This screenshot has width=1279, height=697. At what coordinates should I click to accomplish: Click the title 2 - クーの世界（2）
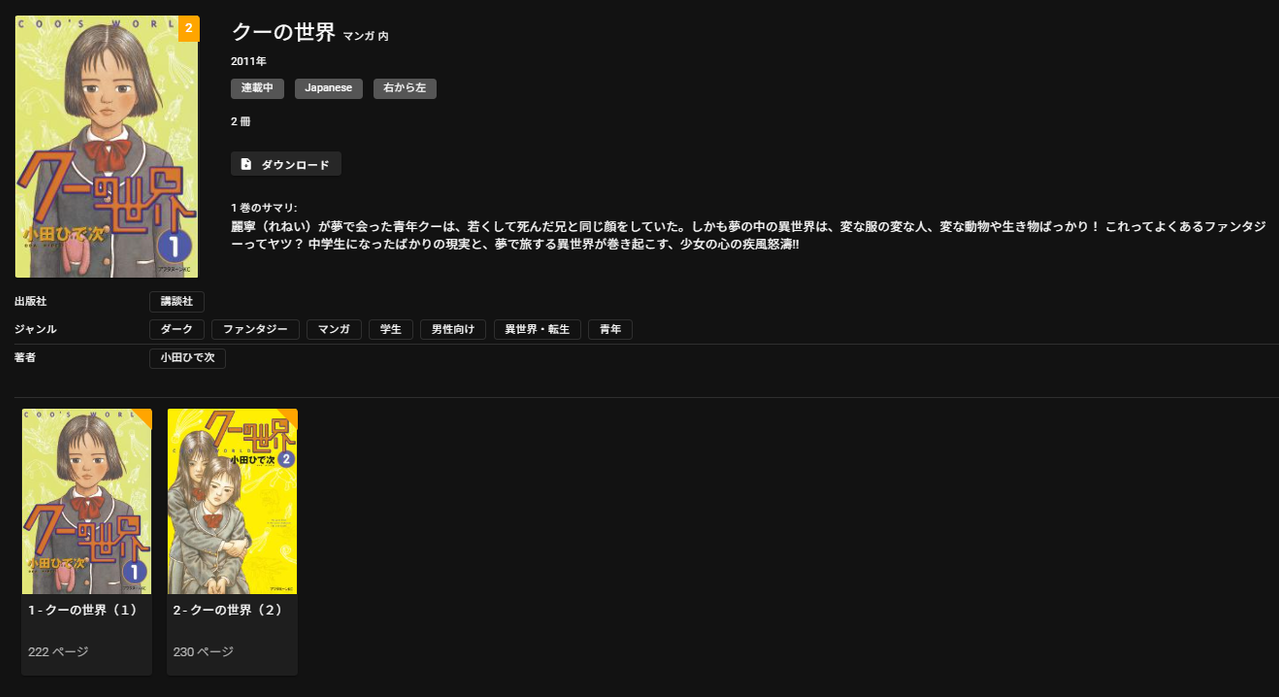click(228, 610)
